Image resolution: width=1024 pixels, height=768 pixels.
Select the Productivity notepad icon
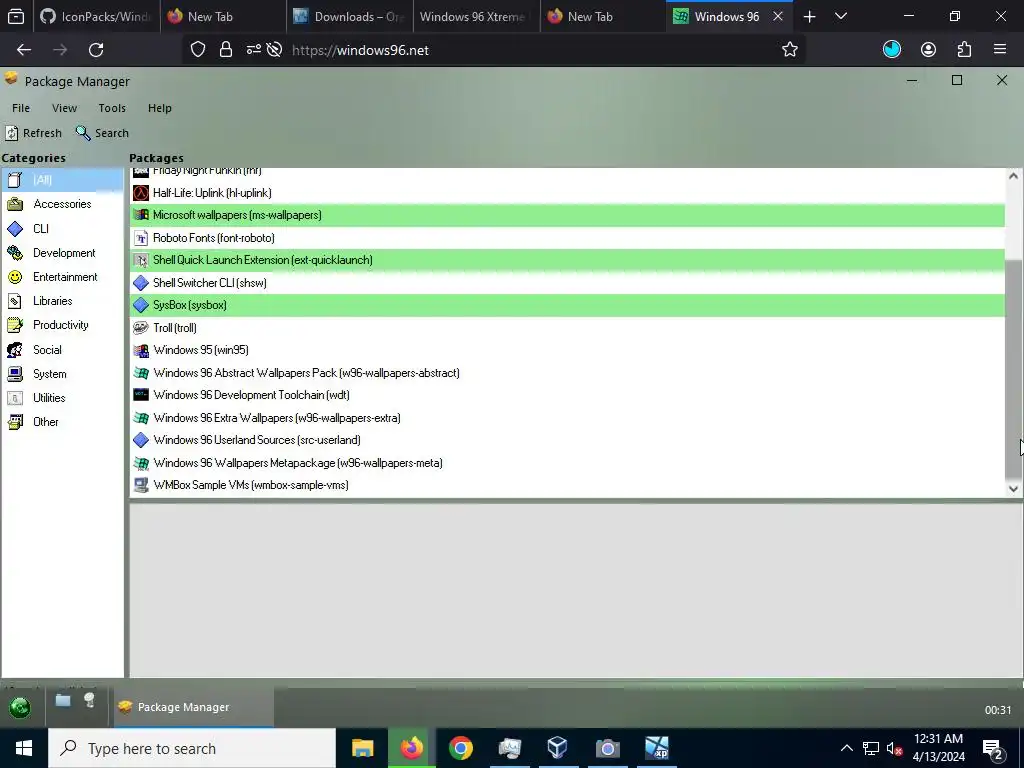click(15, 325)
